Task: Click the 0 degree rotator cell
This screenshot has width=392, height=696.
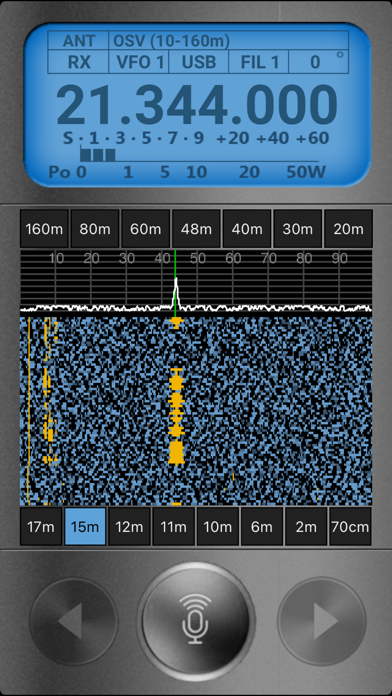Action: 319,62
